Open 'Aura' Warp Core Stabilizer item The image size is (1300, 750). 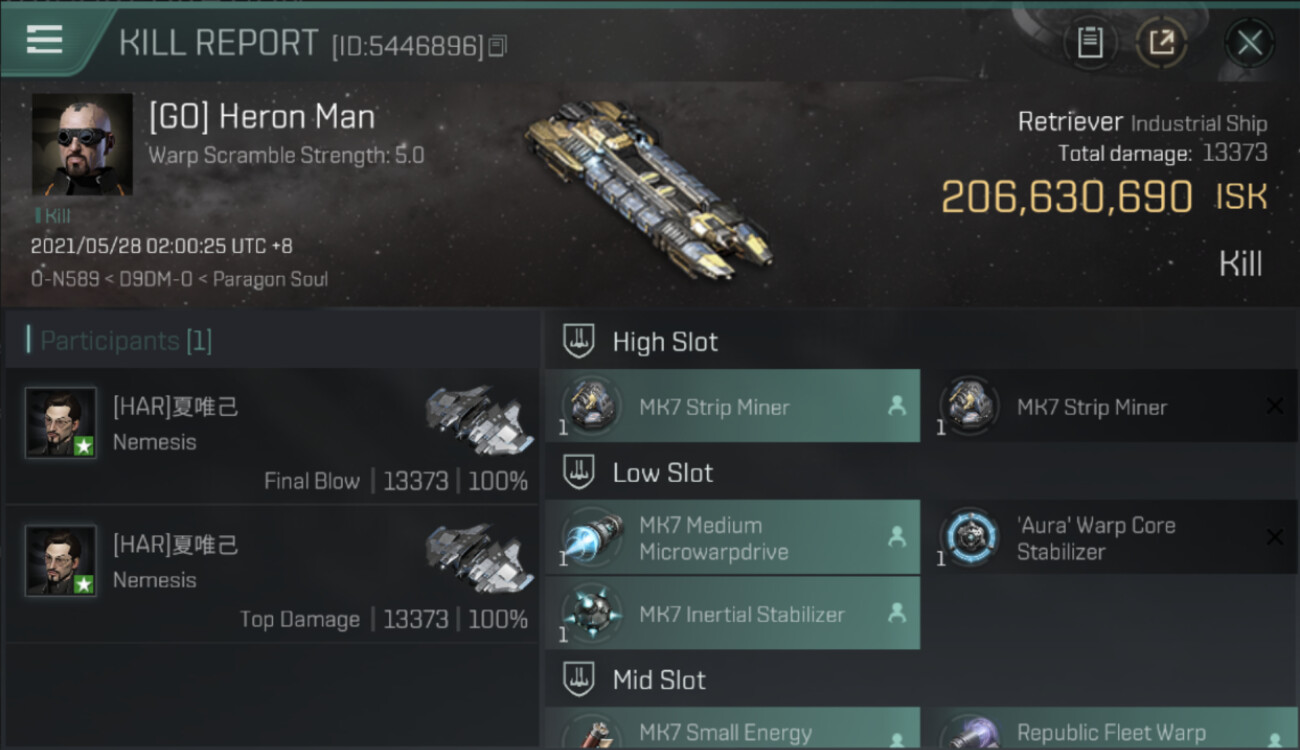pyautogui.click(x=1109, y=538)
